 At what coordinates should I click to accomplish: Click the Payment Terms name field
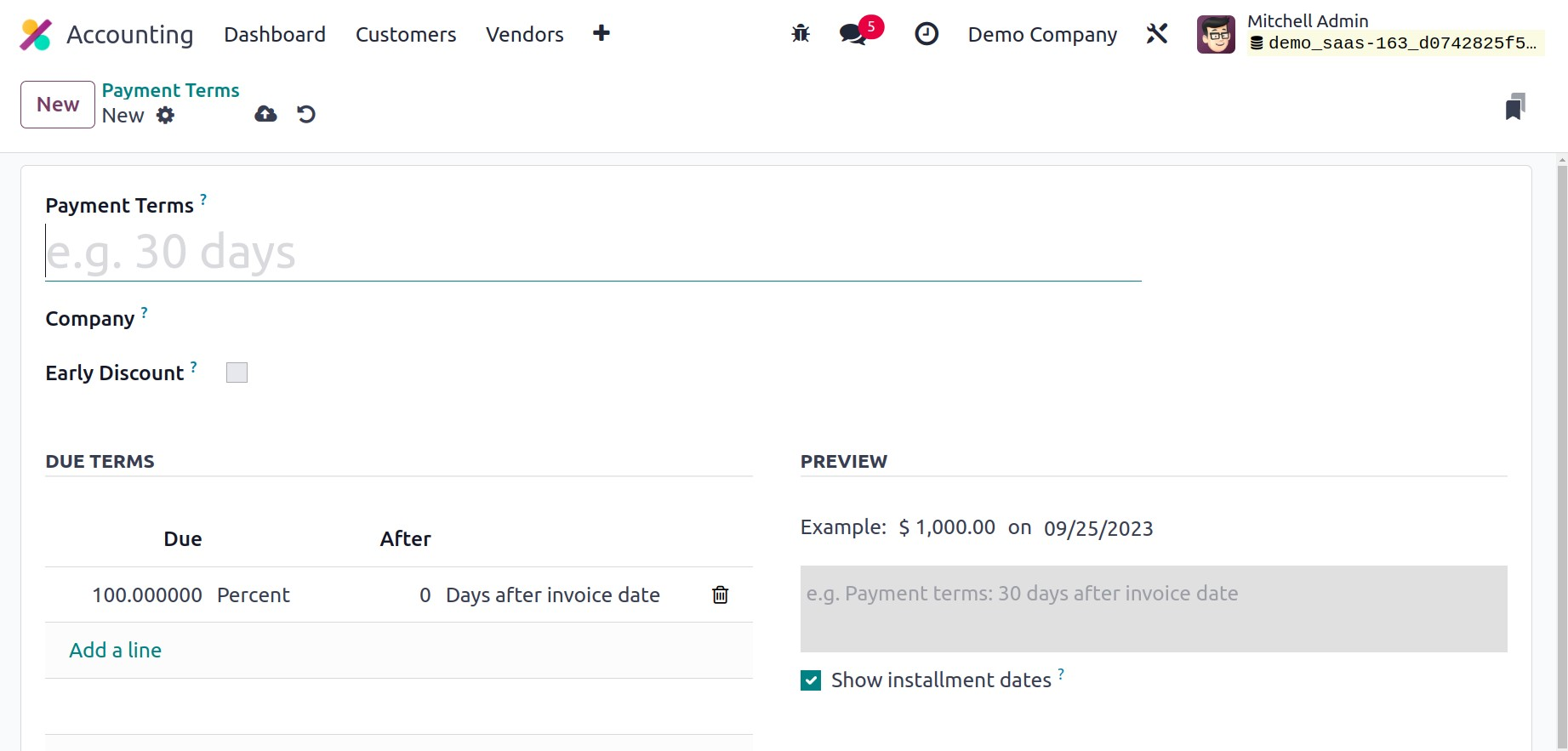pyautogui.click(x=592, y=253)
